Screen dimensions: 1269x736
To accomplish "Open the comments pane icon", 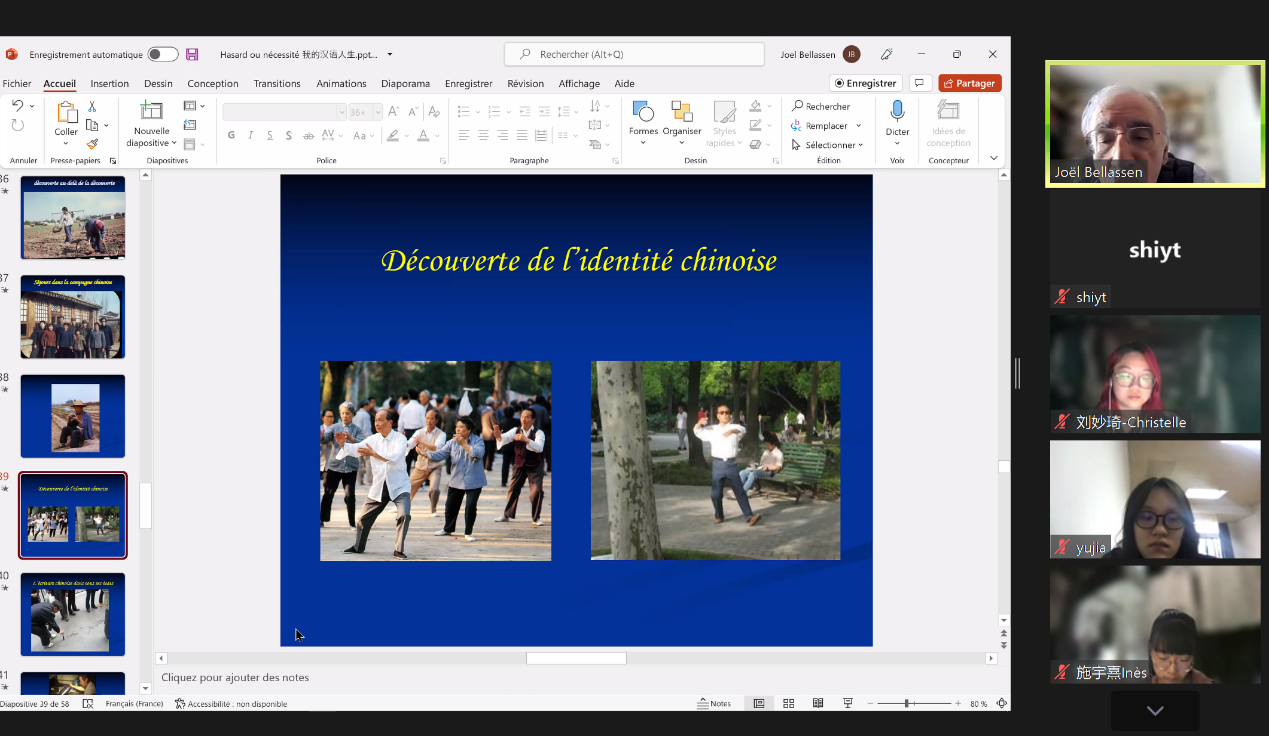I will coord(919,83).
